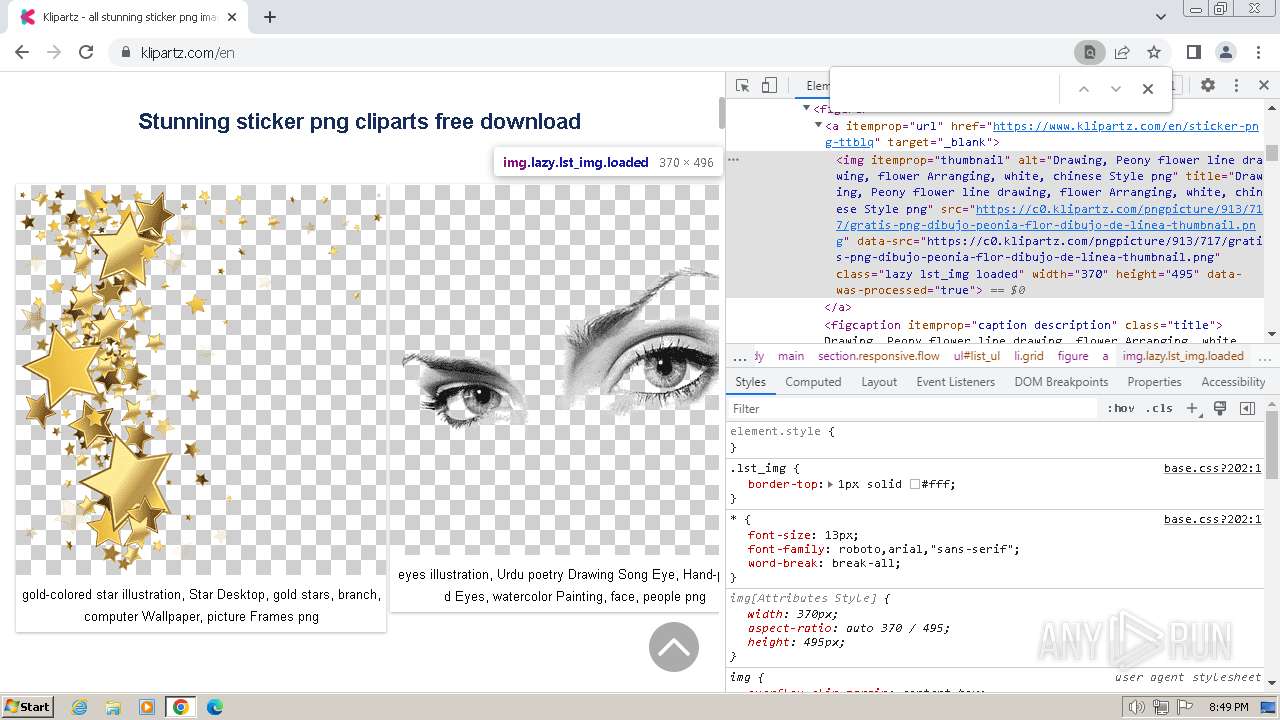The height and width of the screenshot is (720, 1280).
Task: Share this page icon
Action: click(x=1122, y=52)
